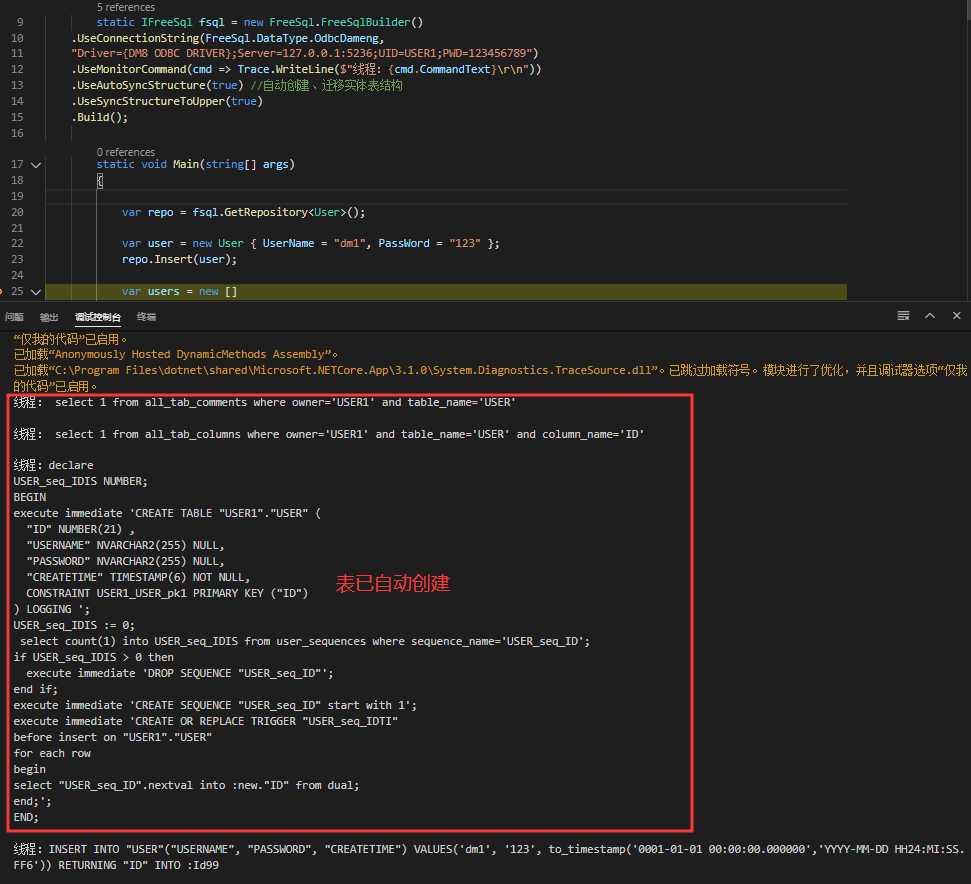The height and width of the screenshot is (884, 971).
Task: Click 'select 1 from all_tab_comments' console line
Action: coord(265,402)
